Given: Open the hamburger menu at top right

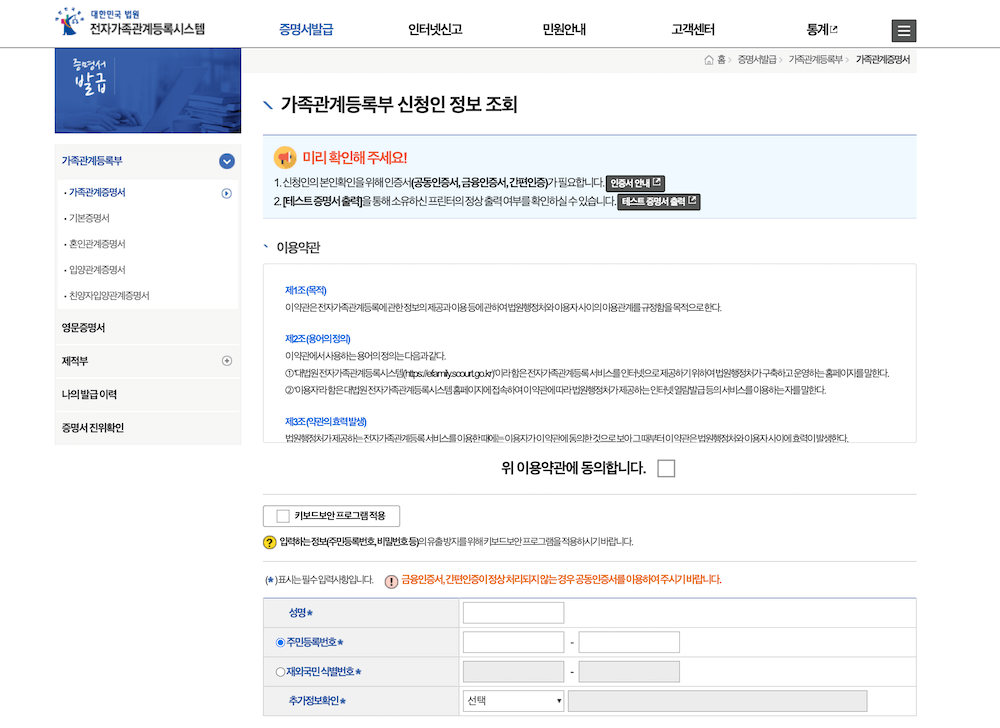Looking at the screenshot, I should 903,30.
